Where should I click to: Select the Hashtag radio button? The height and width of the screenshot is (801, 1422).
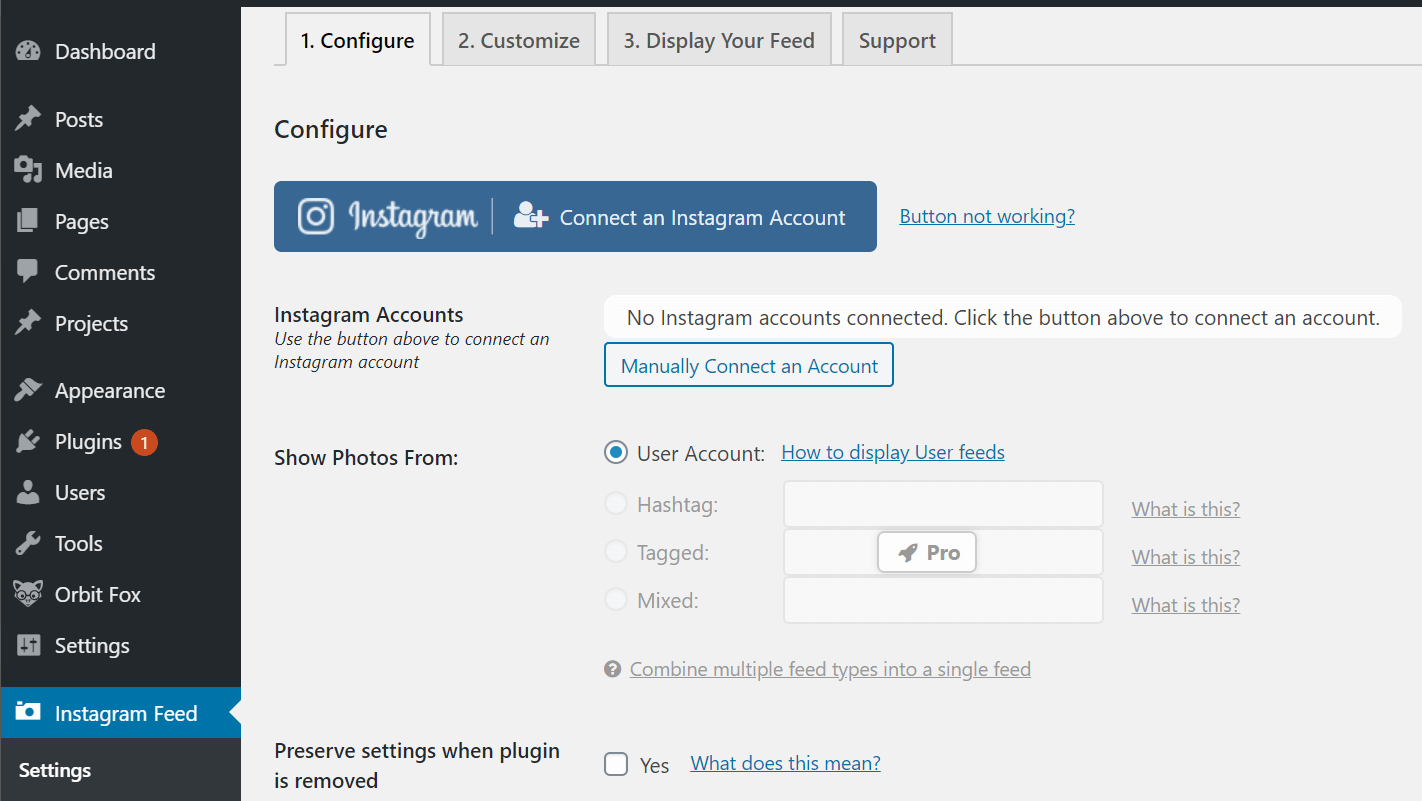point(616,504)
